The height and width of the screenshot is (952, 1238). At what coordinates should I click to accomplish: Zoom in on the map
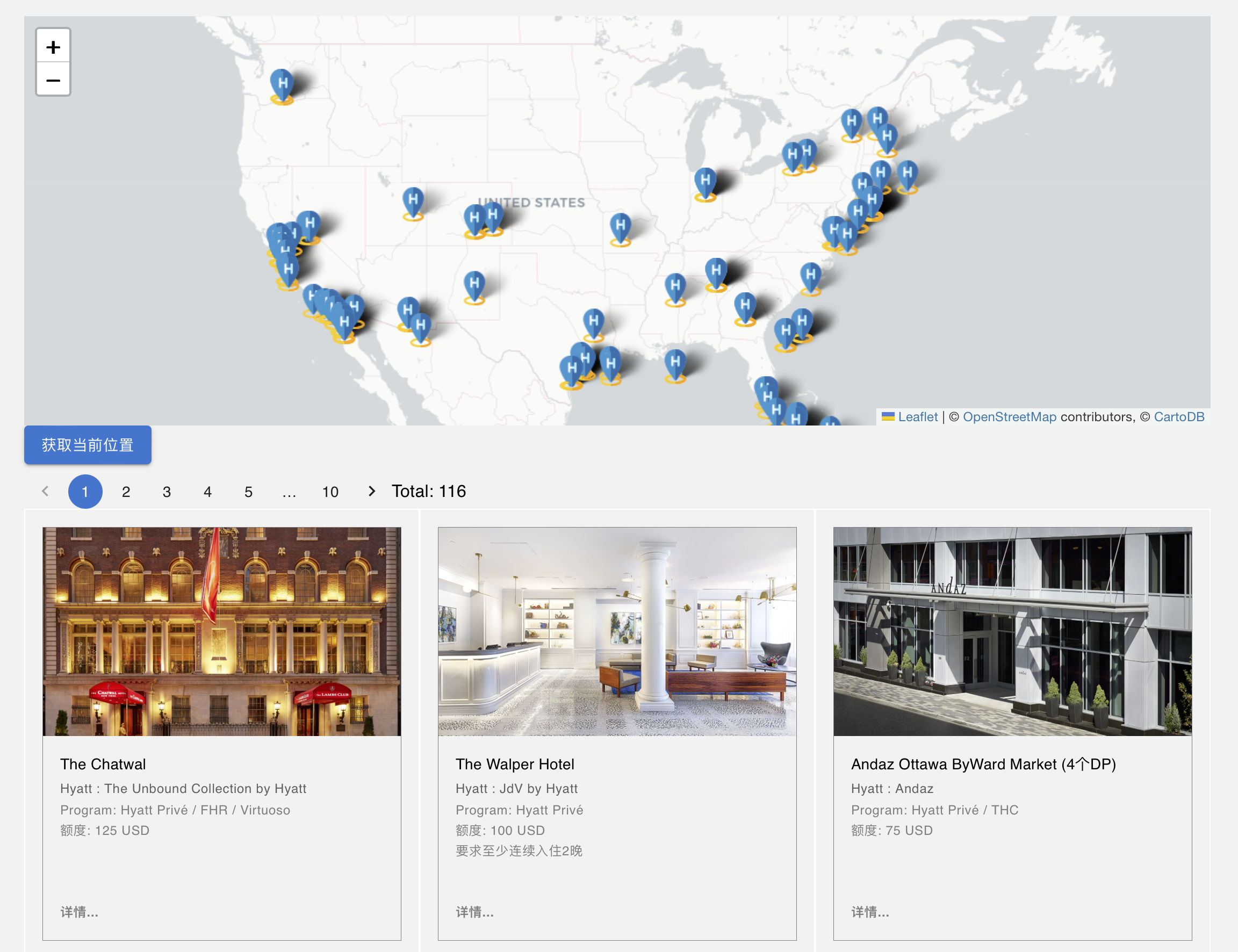(53, 46)
